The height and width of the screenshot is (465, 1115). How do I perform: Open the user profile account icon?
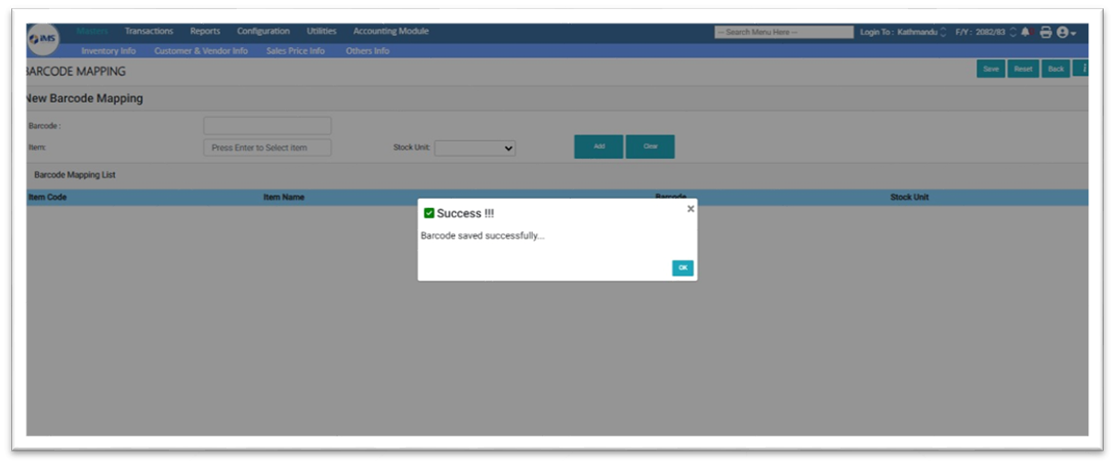tap(1064, 32)
